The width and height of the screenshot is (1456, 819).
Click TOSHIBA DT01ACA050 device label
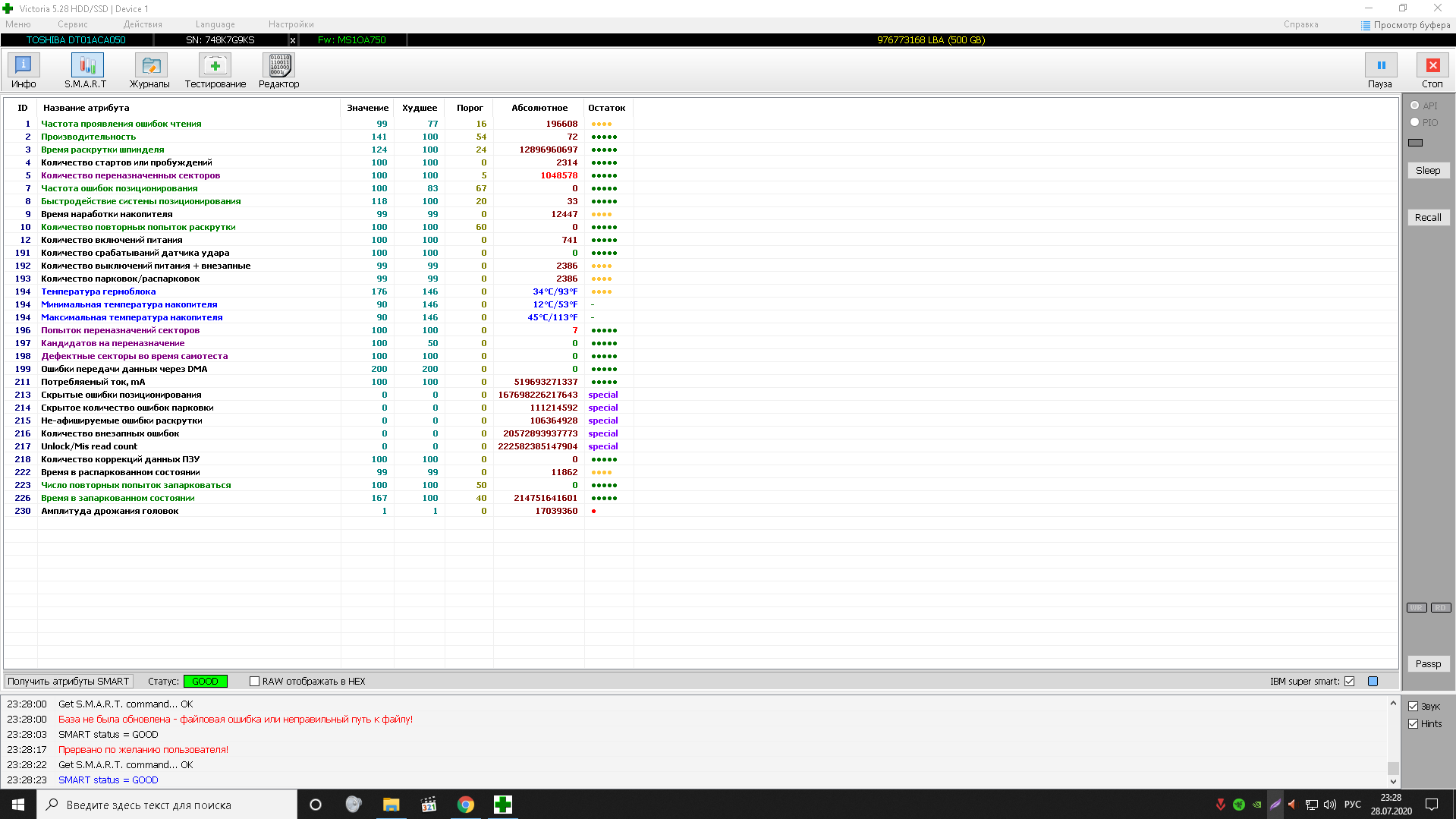76,40
